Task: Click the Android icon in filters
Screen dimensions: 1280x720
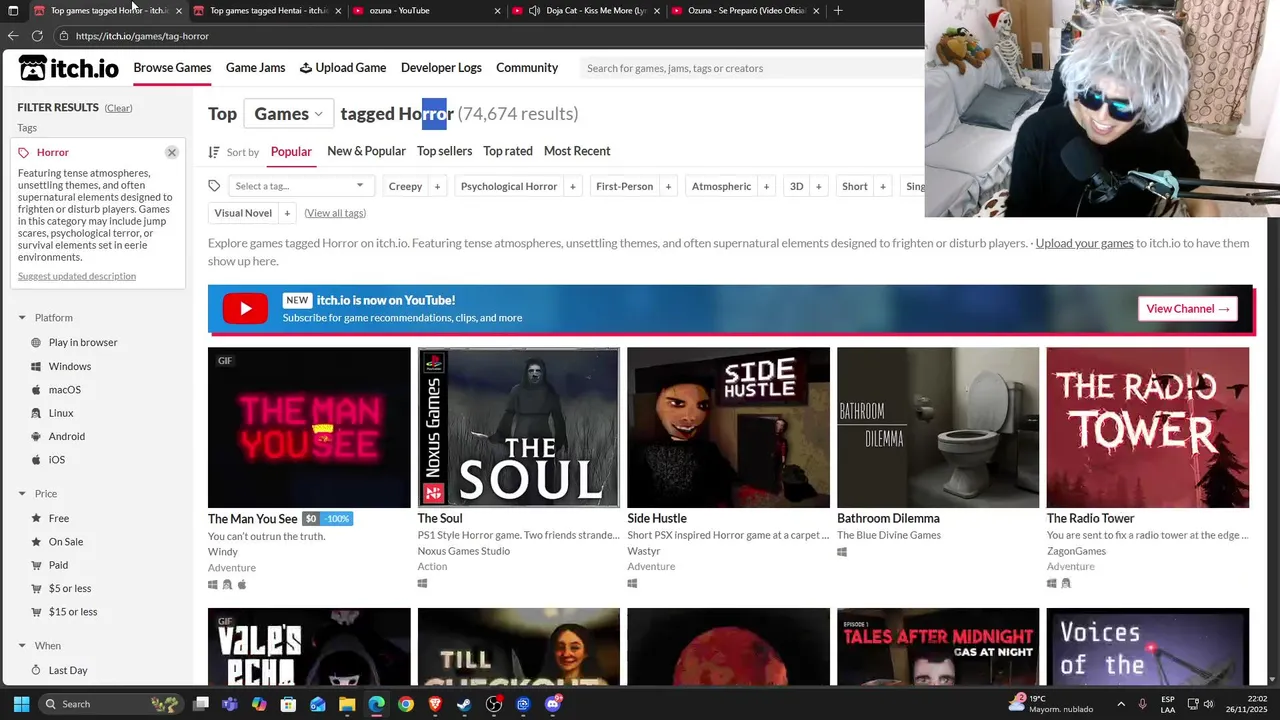Action: (x=36, y=437)
